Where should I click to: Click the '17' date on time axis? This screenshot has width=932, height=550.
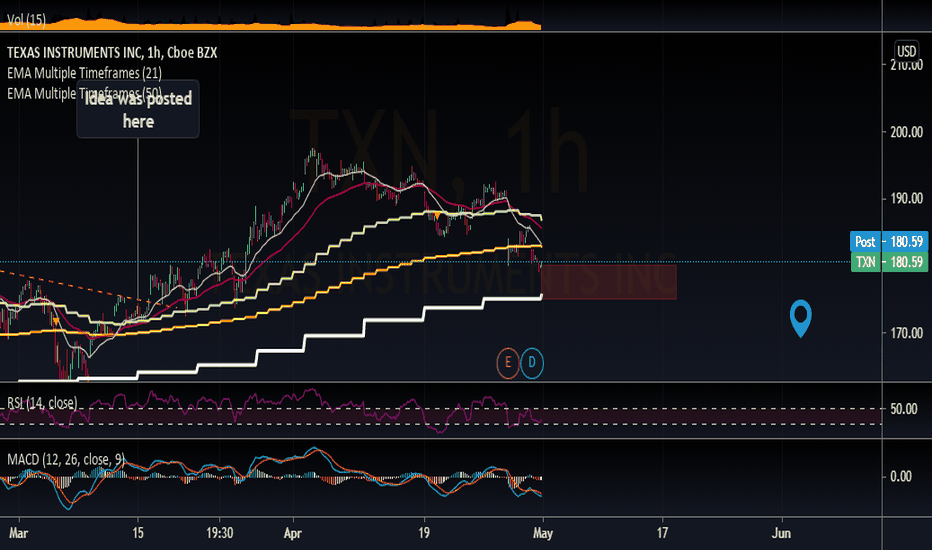(x=662, y=533)
